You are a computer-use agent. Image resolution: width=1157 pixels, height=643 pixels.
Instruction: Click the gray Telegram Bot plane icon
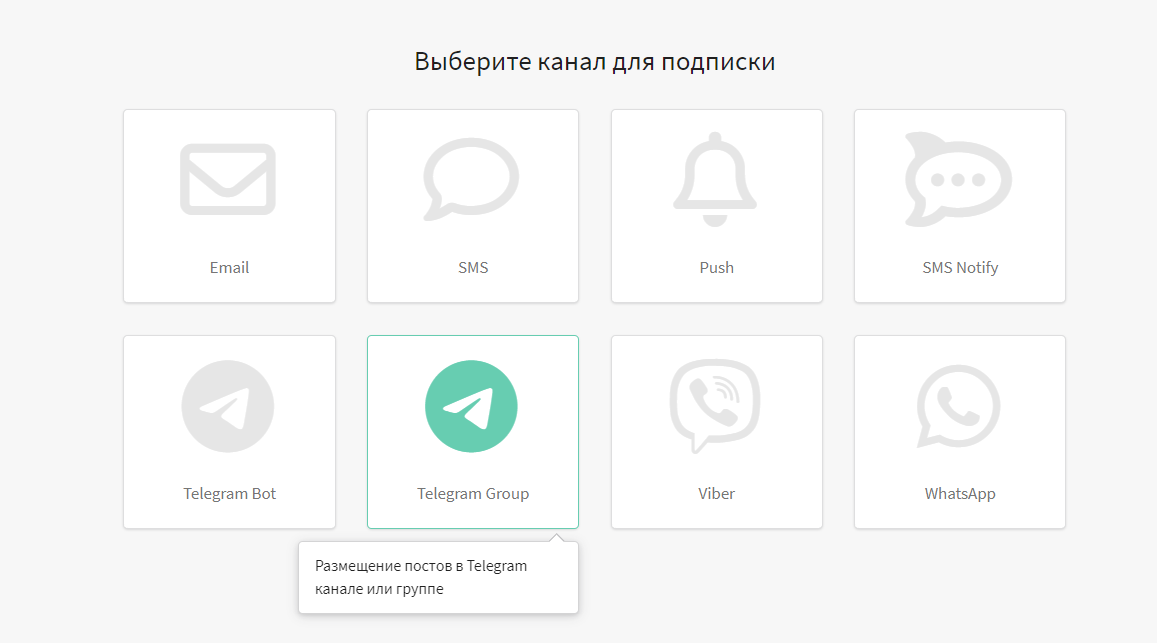tap(228, 406)
